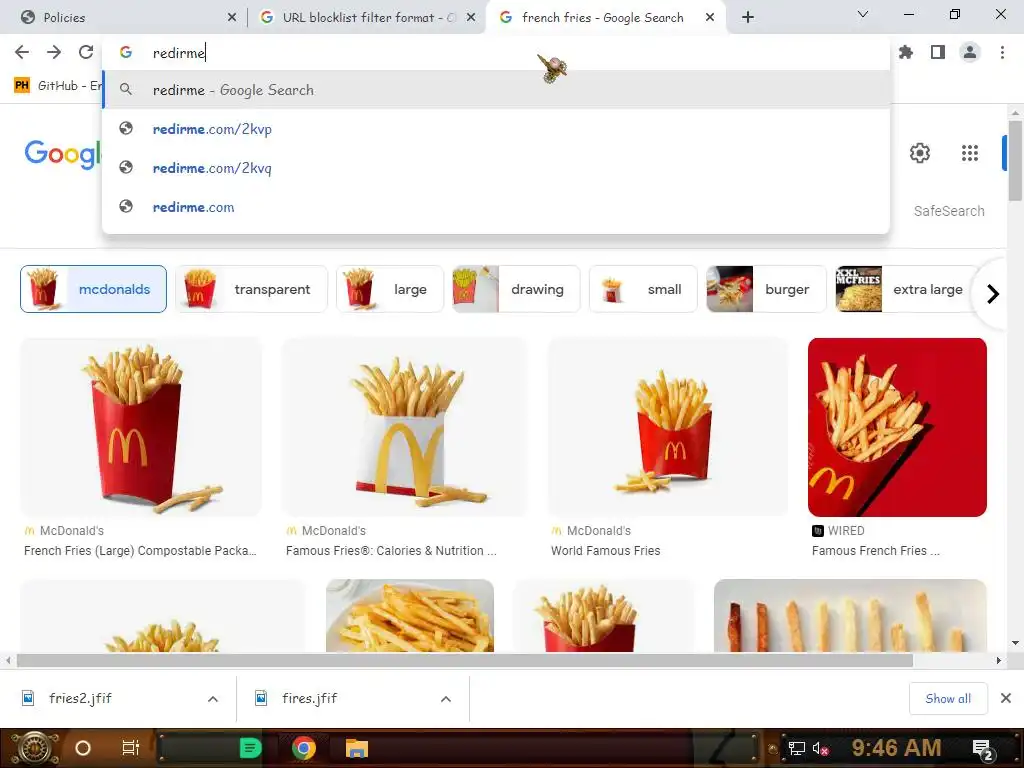This screenshot has width=1024, height=768.
Task: Open the World Famous Fries title link
Action: click(605, 551)
